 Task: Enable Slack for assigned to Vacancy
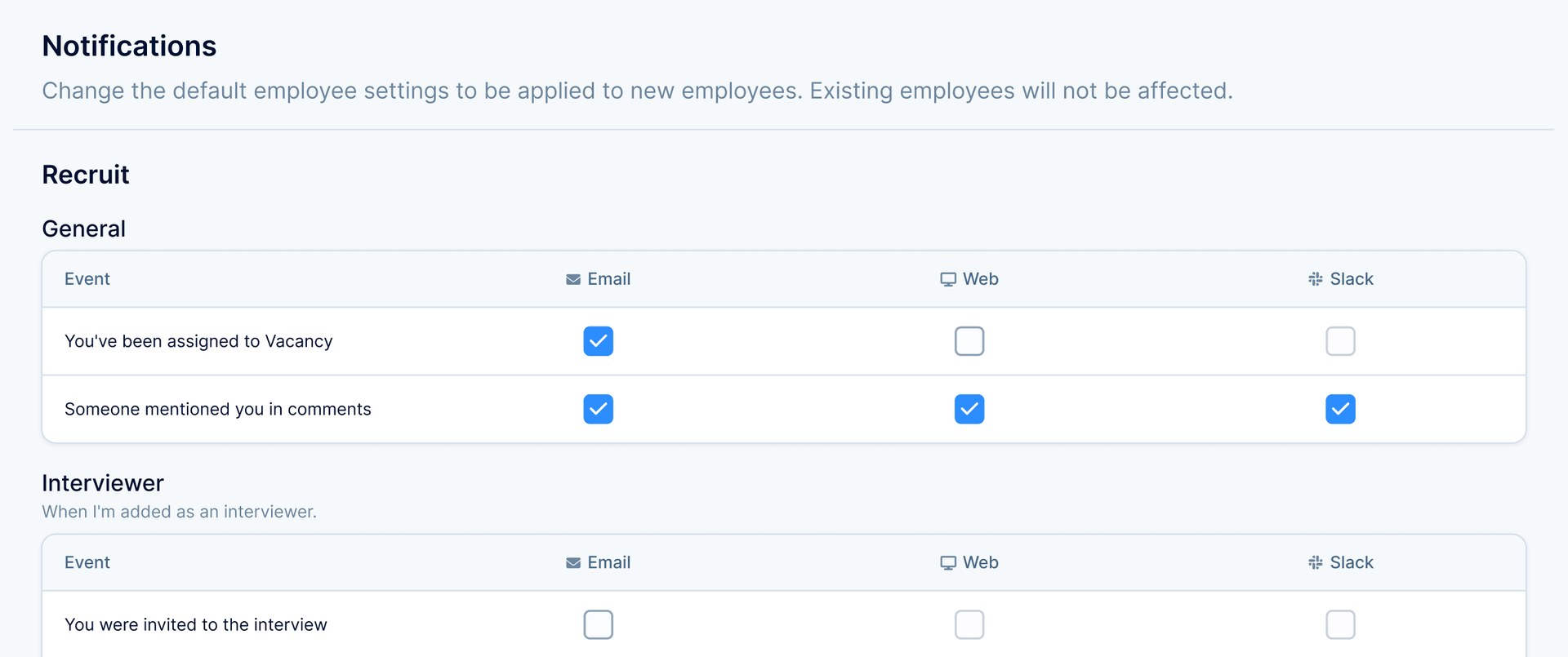click(x=1341, y=341)
